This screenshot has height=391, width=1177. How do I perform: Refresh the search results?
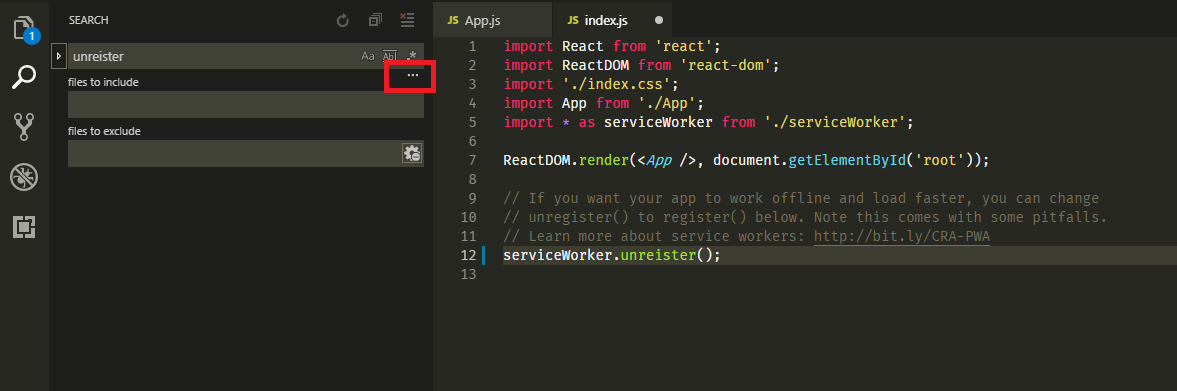click(x=343, y=20)
